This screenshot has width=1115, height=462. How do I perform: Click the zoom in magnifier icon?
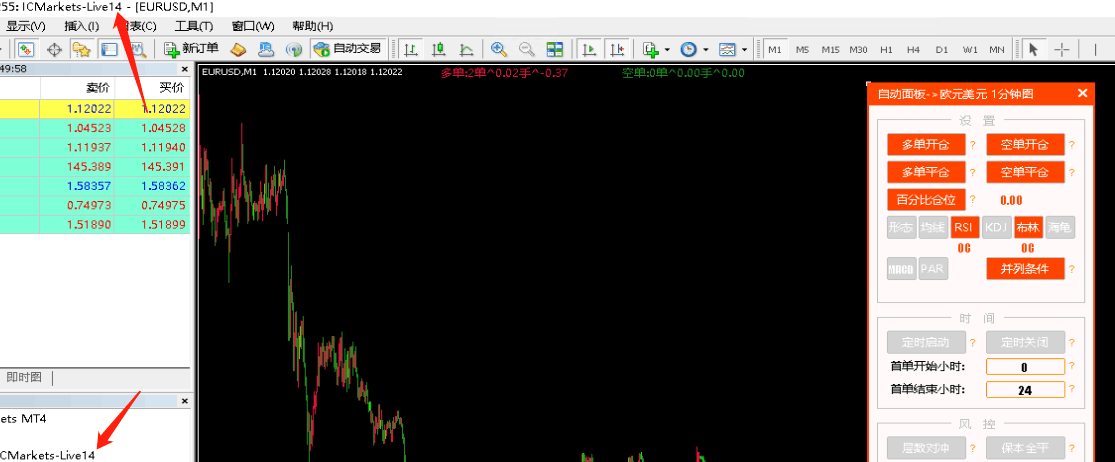click(498, 49)
